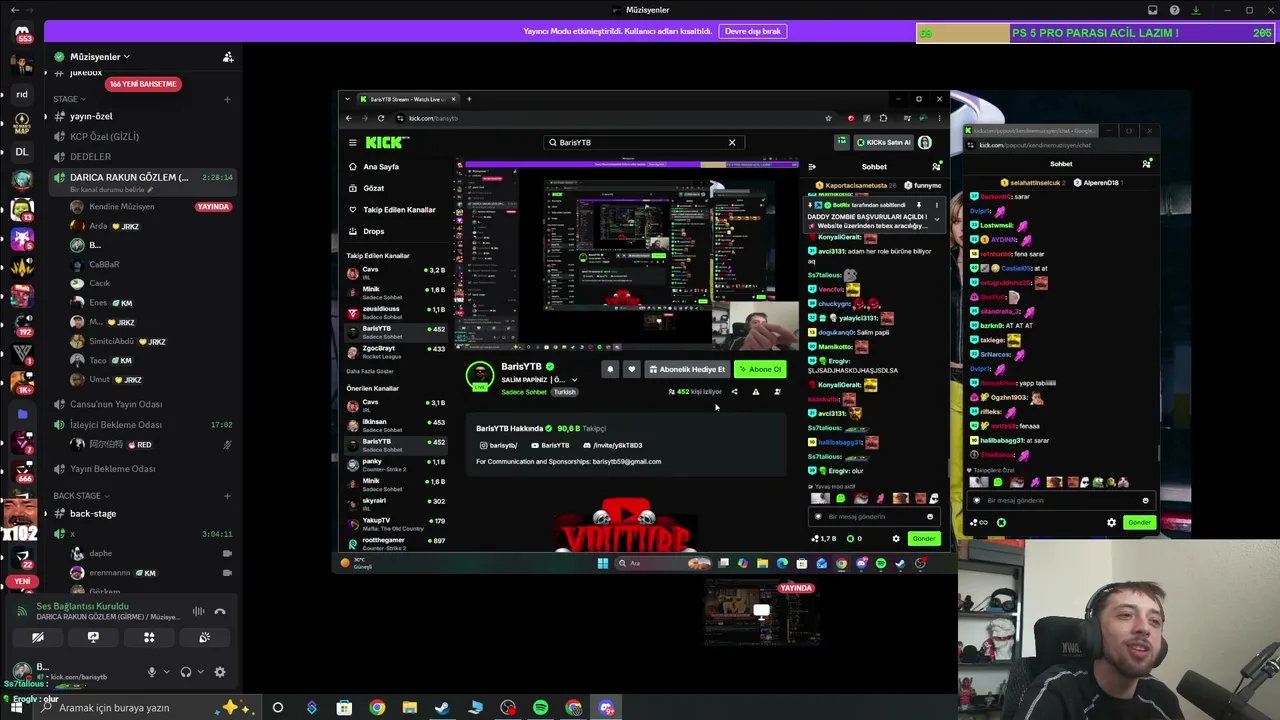Click the Abone Ol subscribe button

tap(760, 370)
